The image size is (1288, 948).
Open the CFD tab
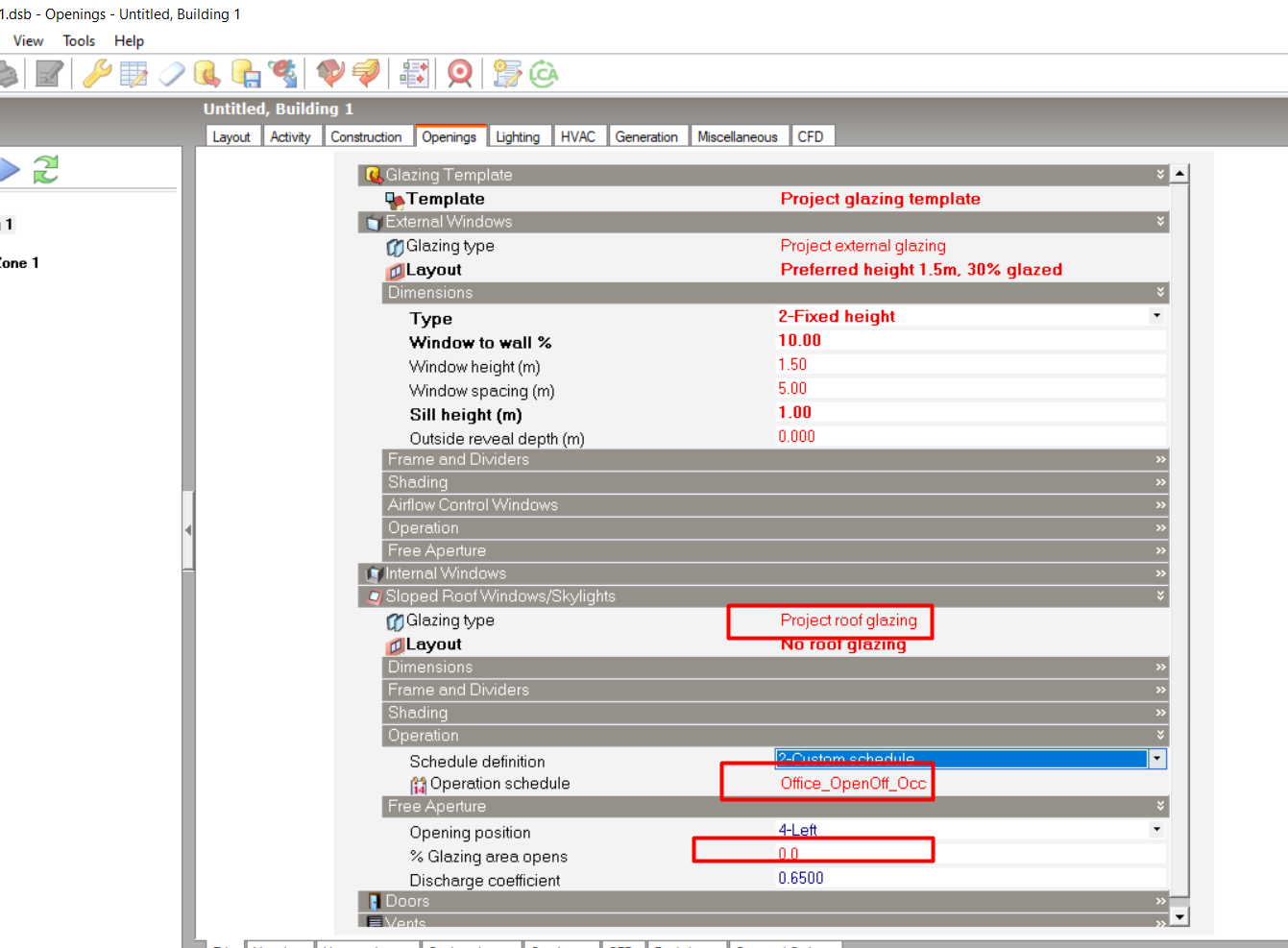coord(811,136)
